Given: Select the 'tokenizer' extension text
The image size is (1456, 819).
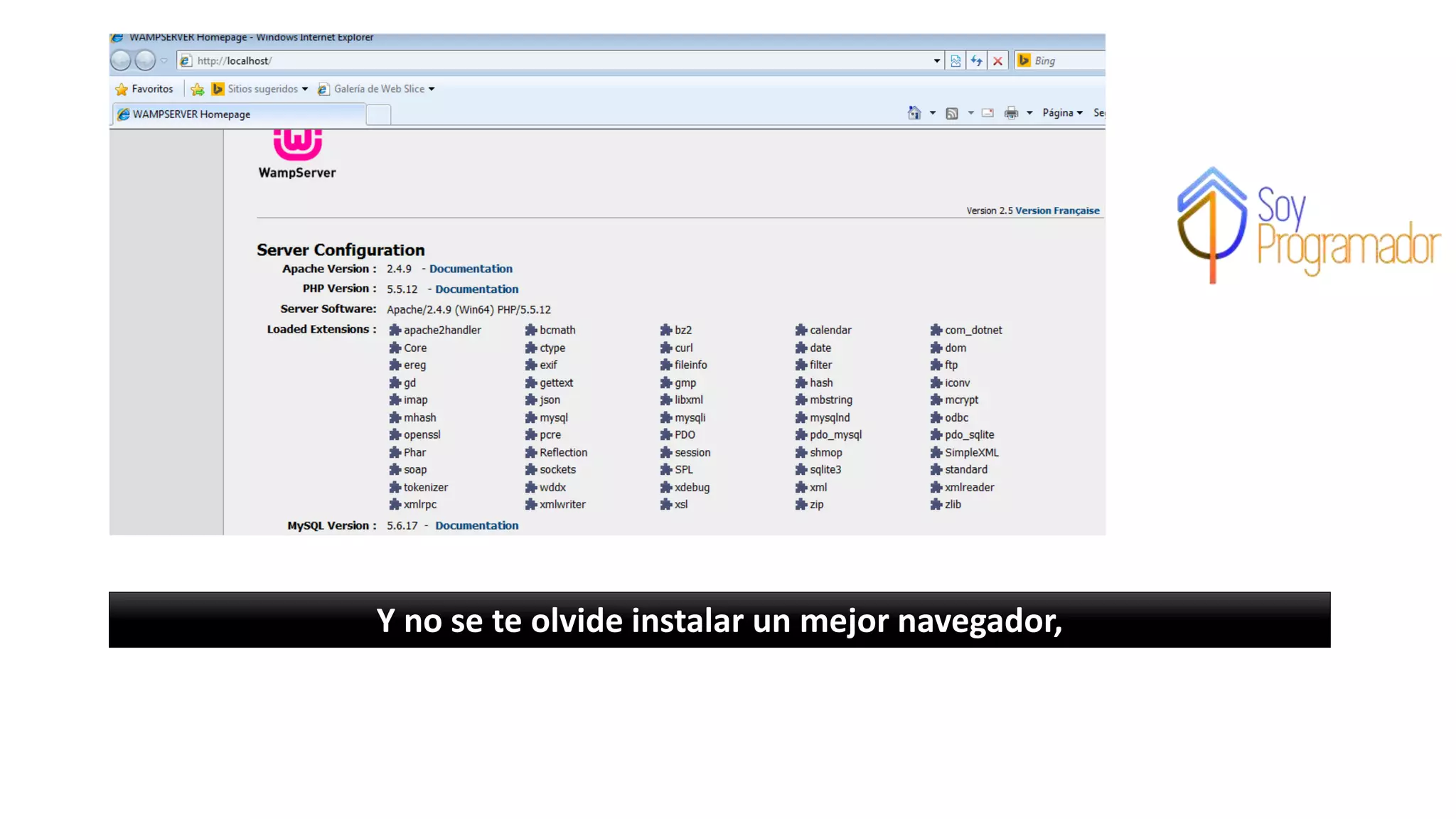Looking at the screenshot, I should pyautogui.click(x=426, y=487).
